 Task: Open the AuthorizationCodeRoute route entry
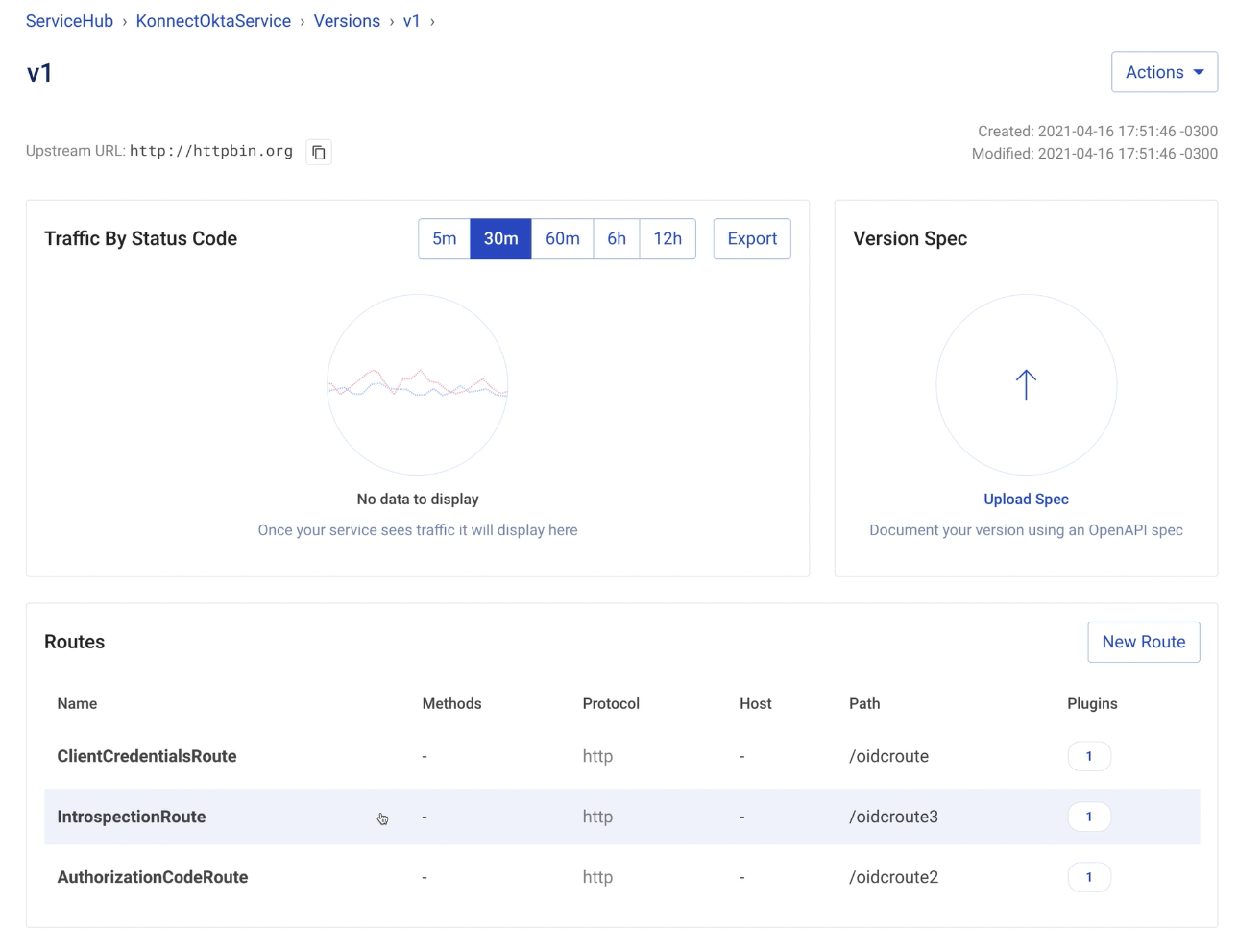(x=153, y=877)
